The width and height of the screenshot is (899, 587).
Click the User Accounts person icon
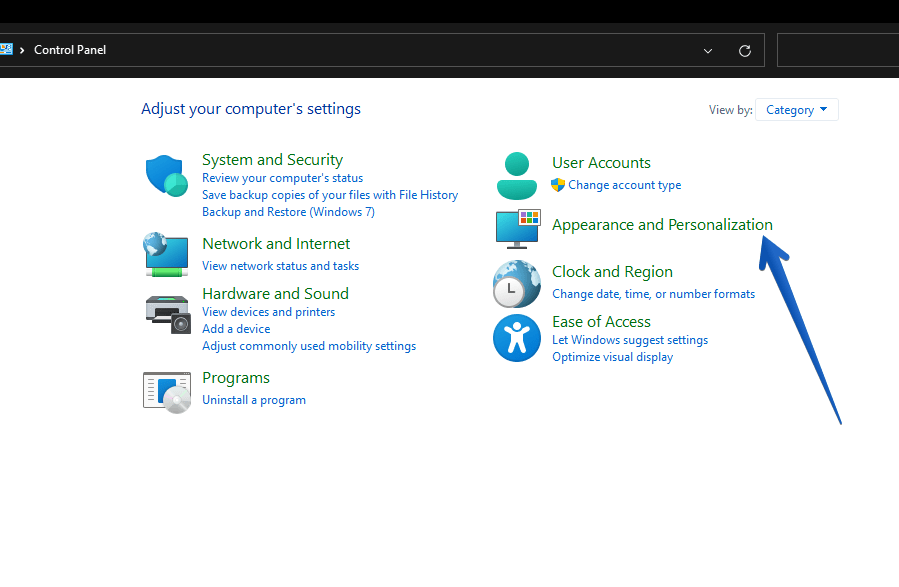tap(517, 176)
